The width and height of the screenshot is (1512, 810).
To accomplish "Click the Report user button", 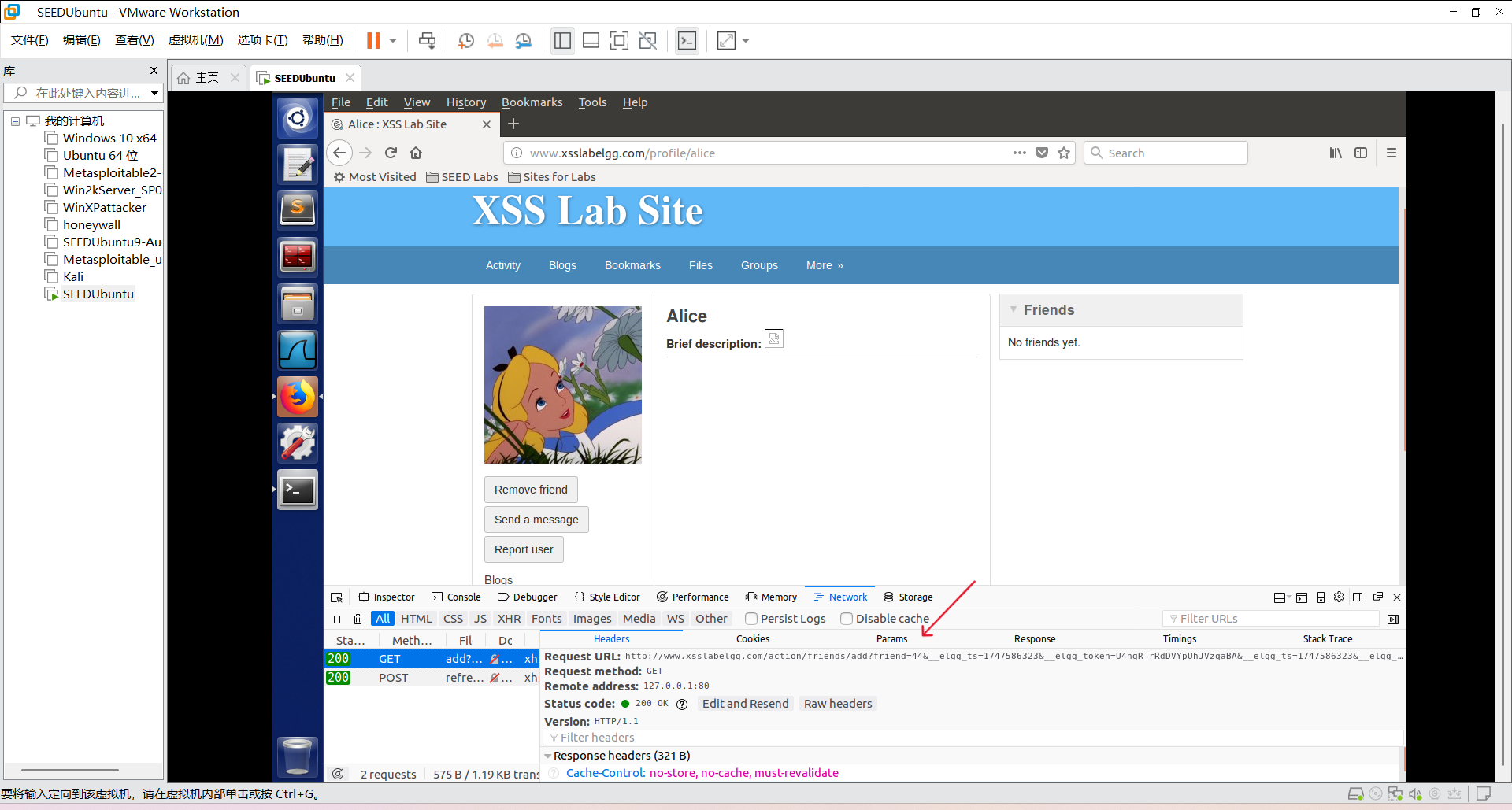I will pos(524,549).
